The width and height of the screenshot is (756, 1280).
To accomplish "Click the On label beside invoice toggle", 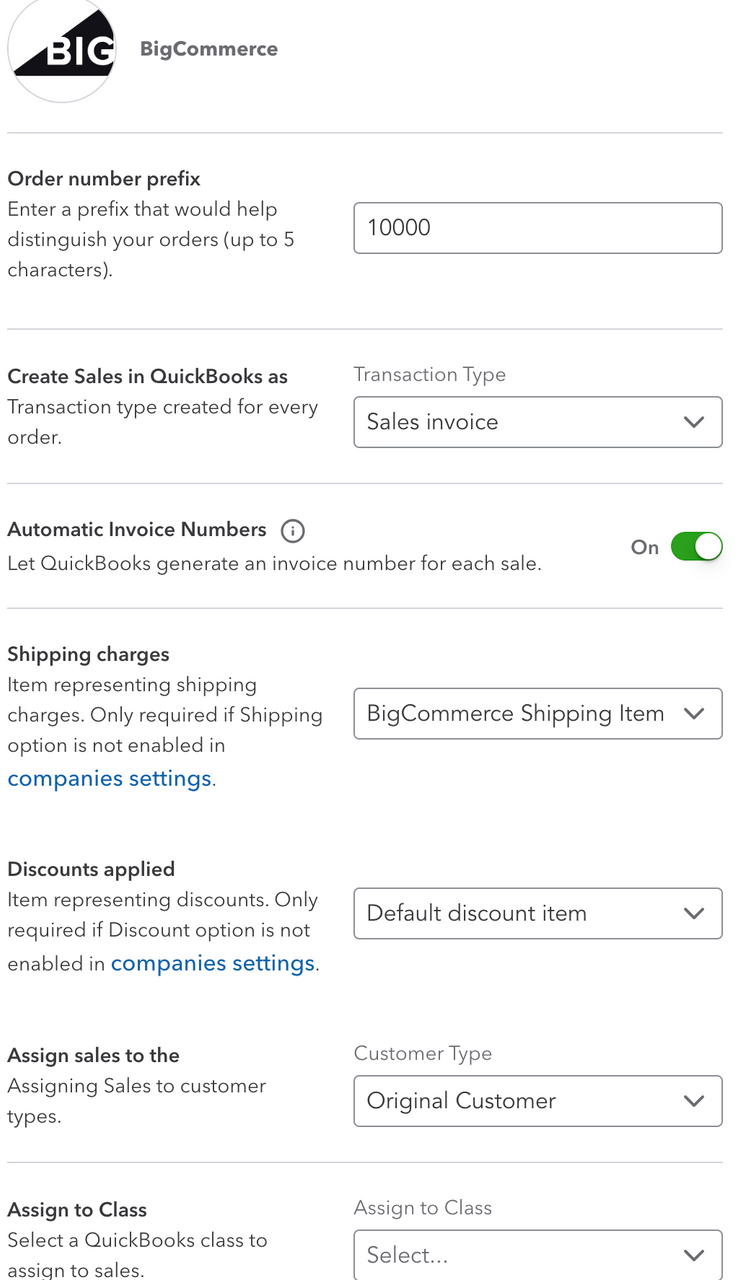I will [645, 547].
